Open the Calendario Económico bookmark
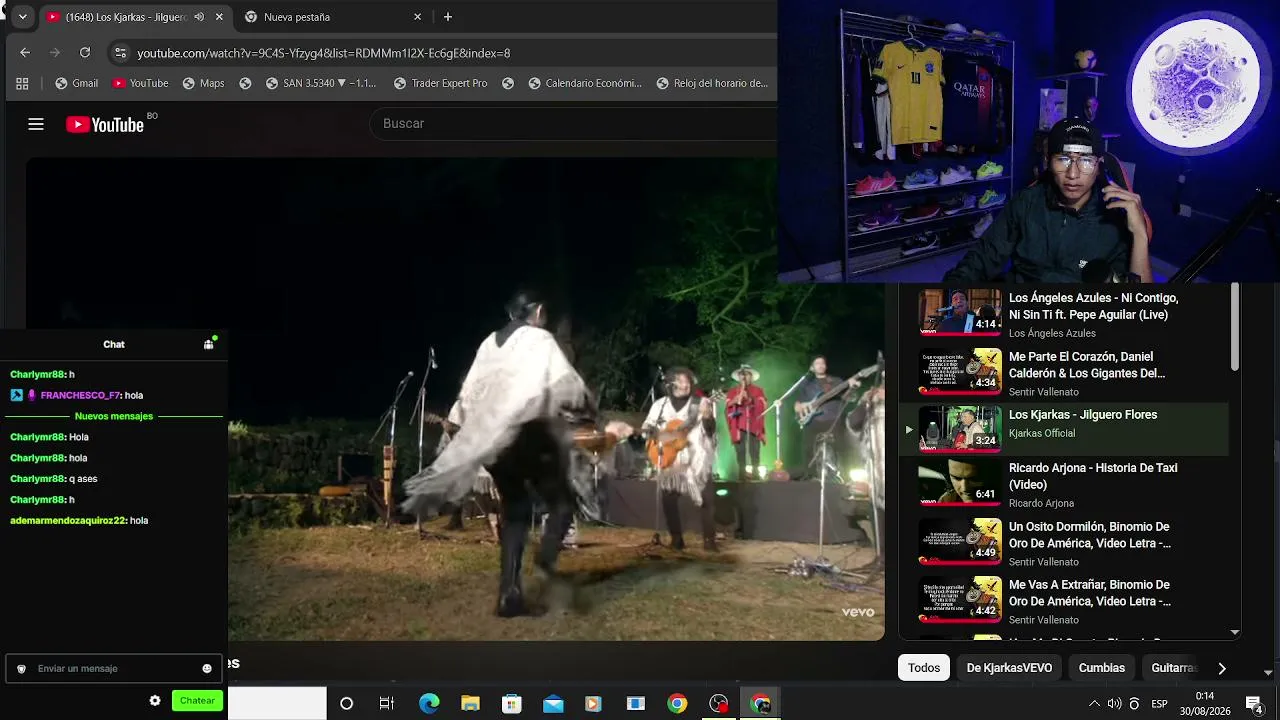This screenshot has height=720, width=1280. [584, 83]
